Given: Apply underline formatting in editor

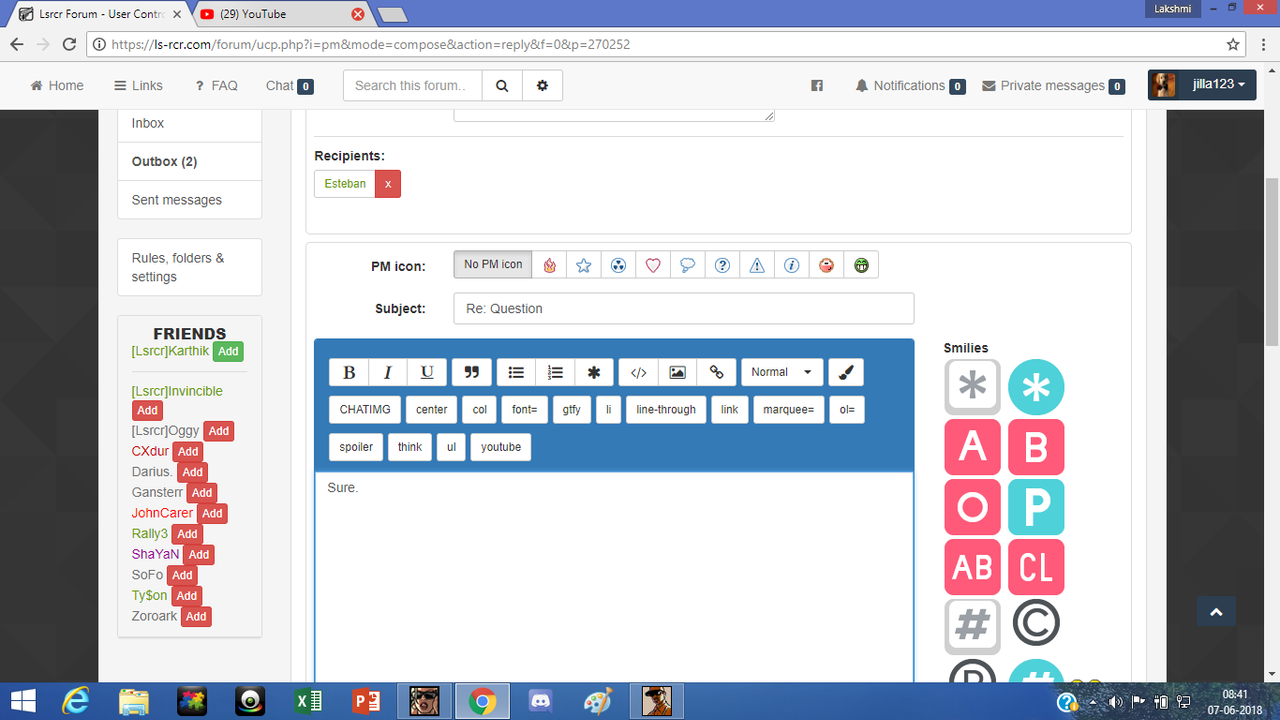Looking at the screenshot, I should pyautogui.click(x=427, y=372).
